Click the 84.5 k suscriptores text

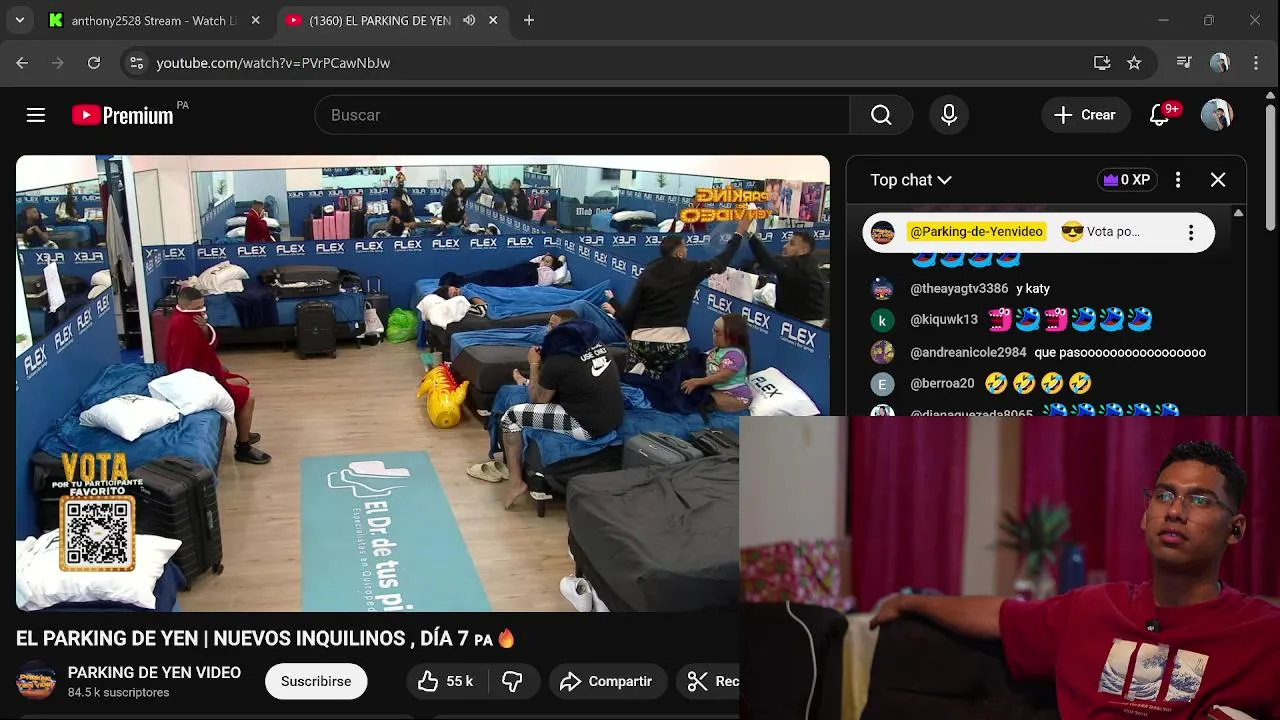(118, 692)
